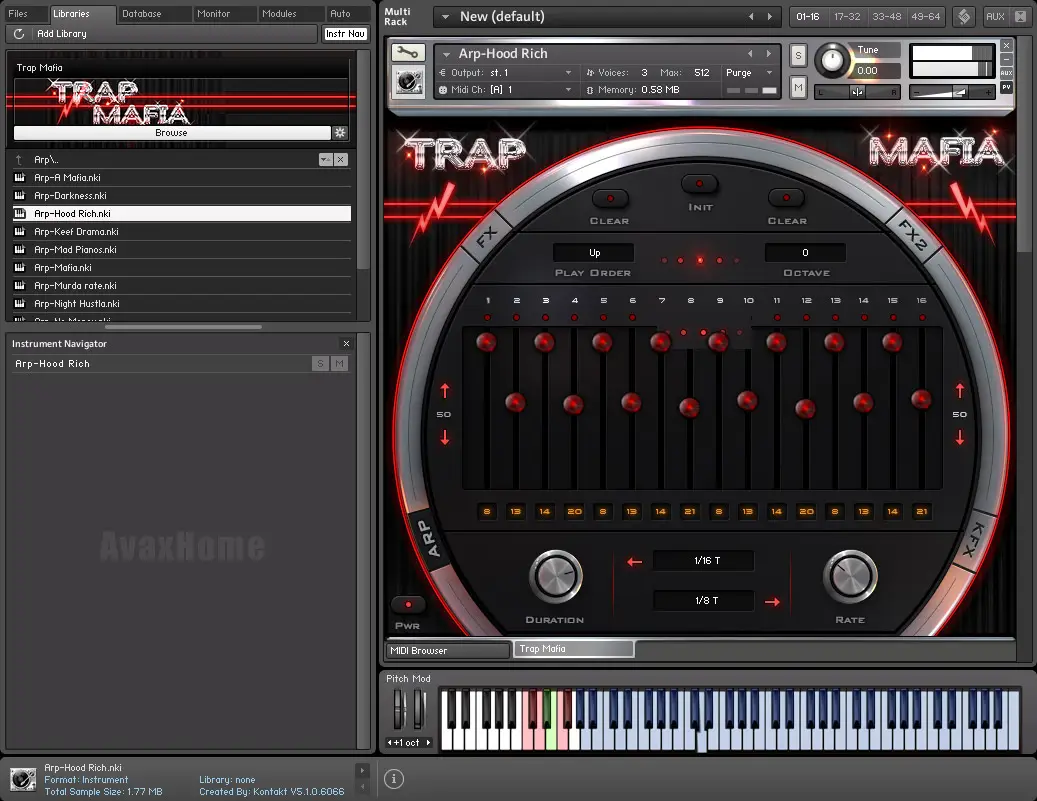The image size is (1037, 801).
Task: Open the MIDI Browser tab
Action: 448,650
